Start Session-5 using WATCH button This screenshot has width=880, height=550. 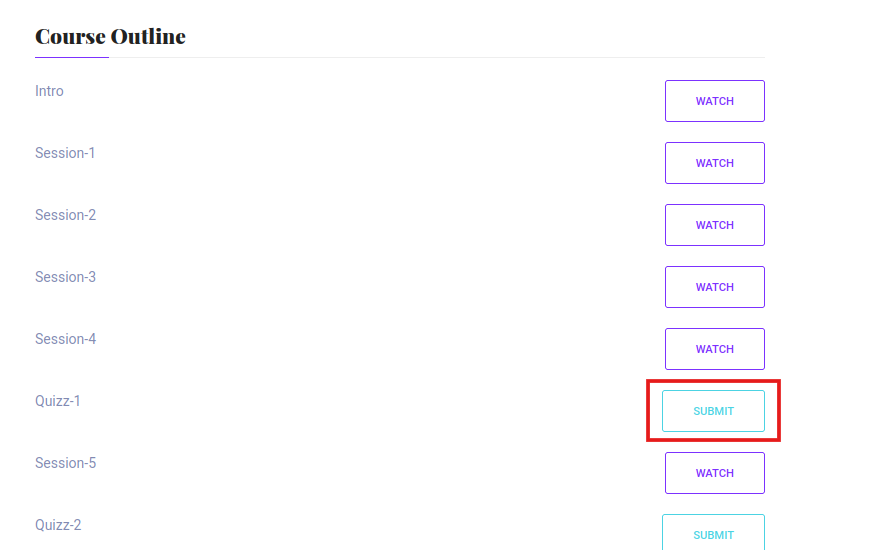(x=714, y=473)
